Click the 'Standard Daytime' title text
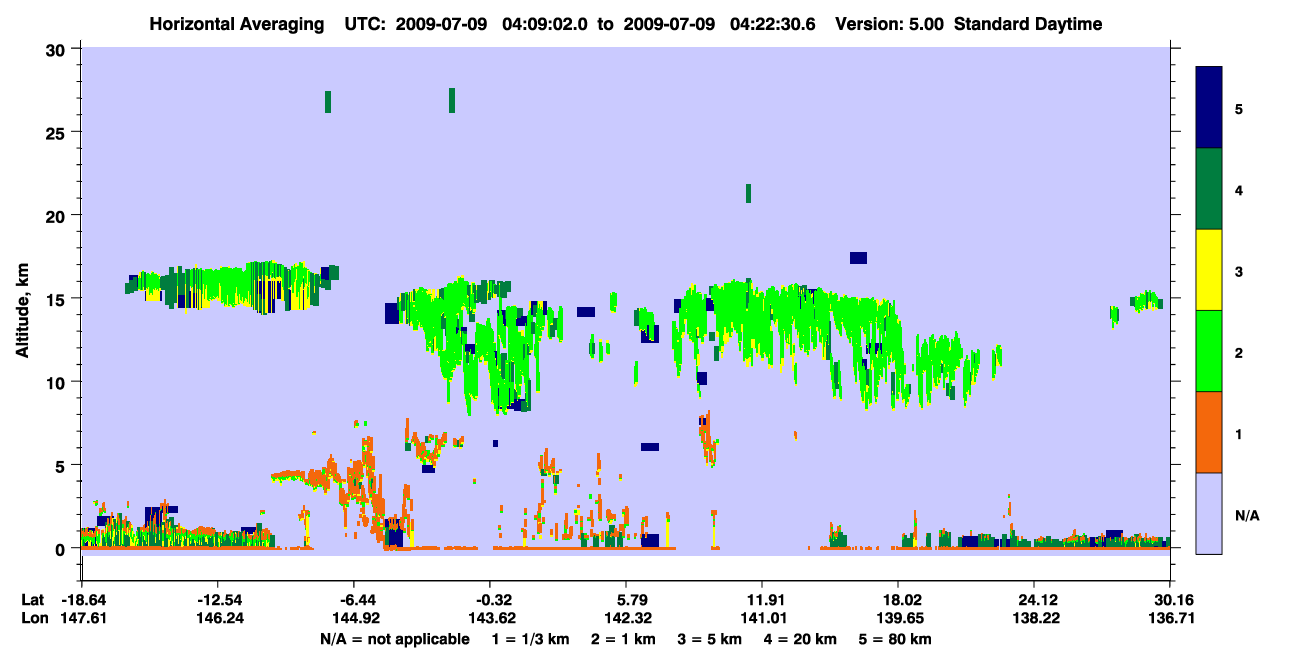 point(1028,24)
